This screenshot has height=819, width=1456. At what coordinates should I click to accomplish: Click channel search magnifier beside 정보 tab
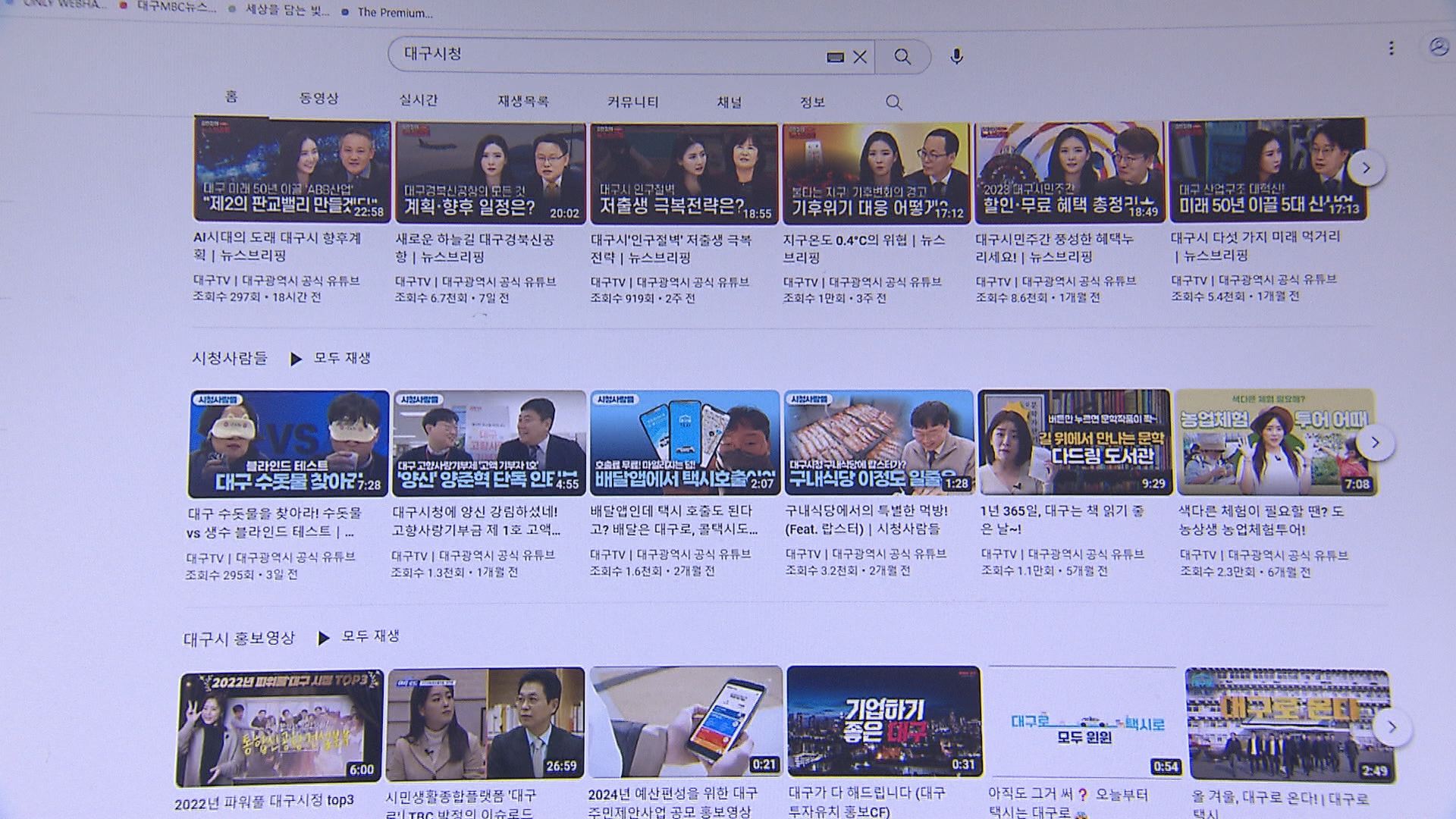point(894,102)
